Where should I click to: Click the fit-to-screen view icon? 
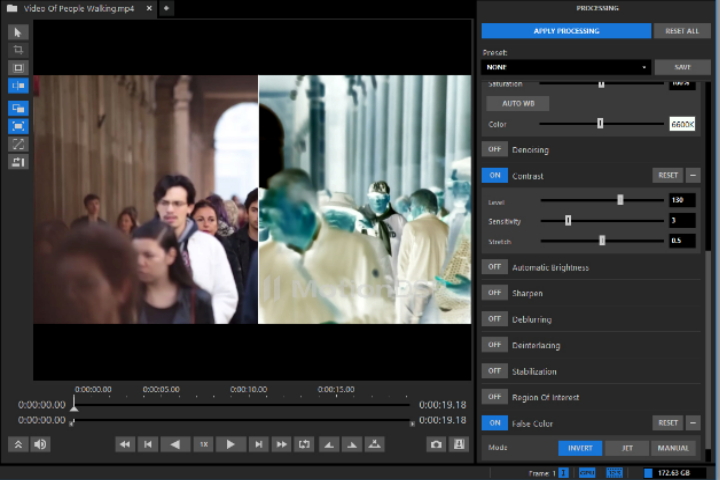click(18, 126)
